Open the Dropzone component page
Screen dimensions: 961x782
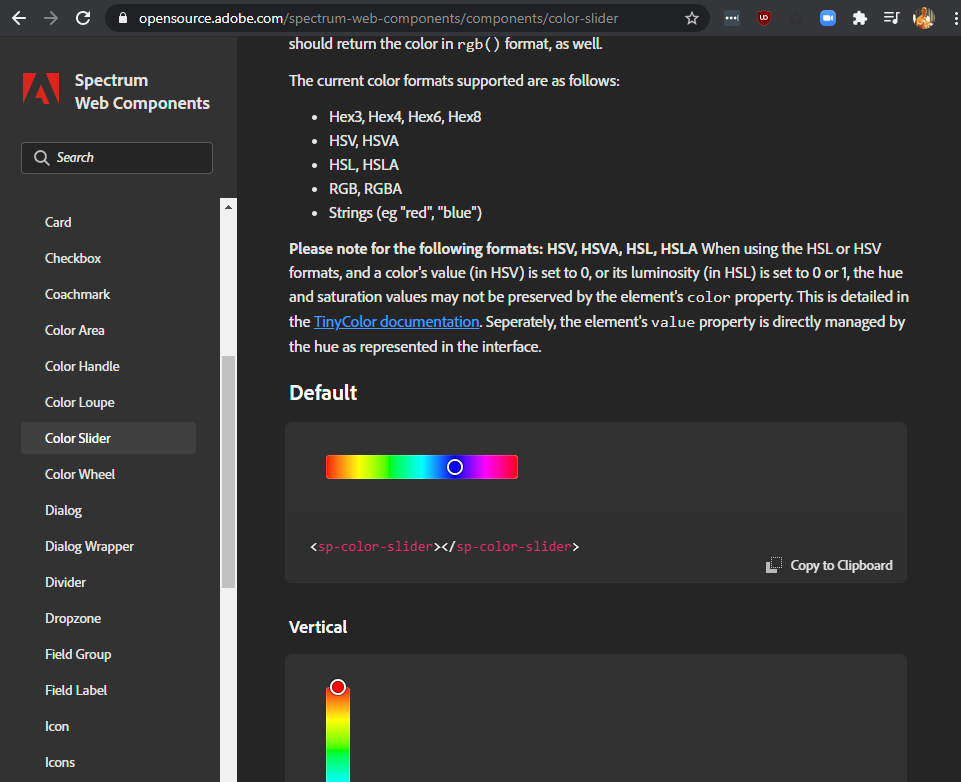click(73, 618)
